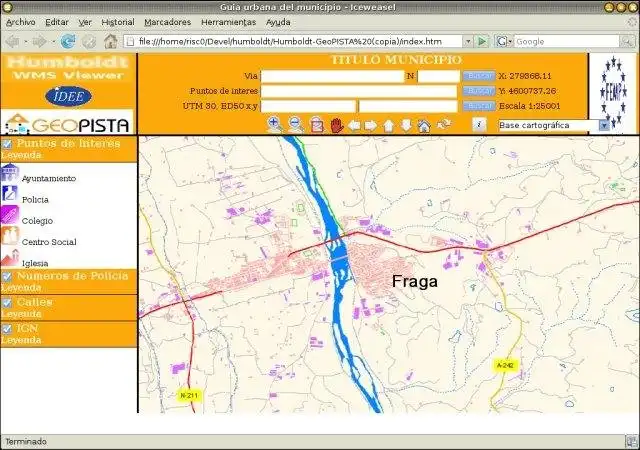Screen dimensions: 640x450
Task: Click Buscar button for UTM coordinates
Action: pos(479,106)
